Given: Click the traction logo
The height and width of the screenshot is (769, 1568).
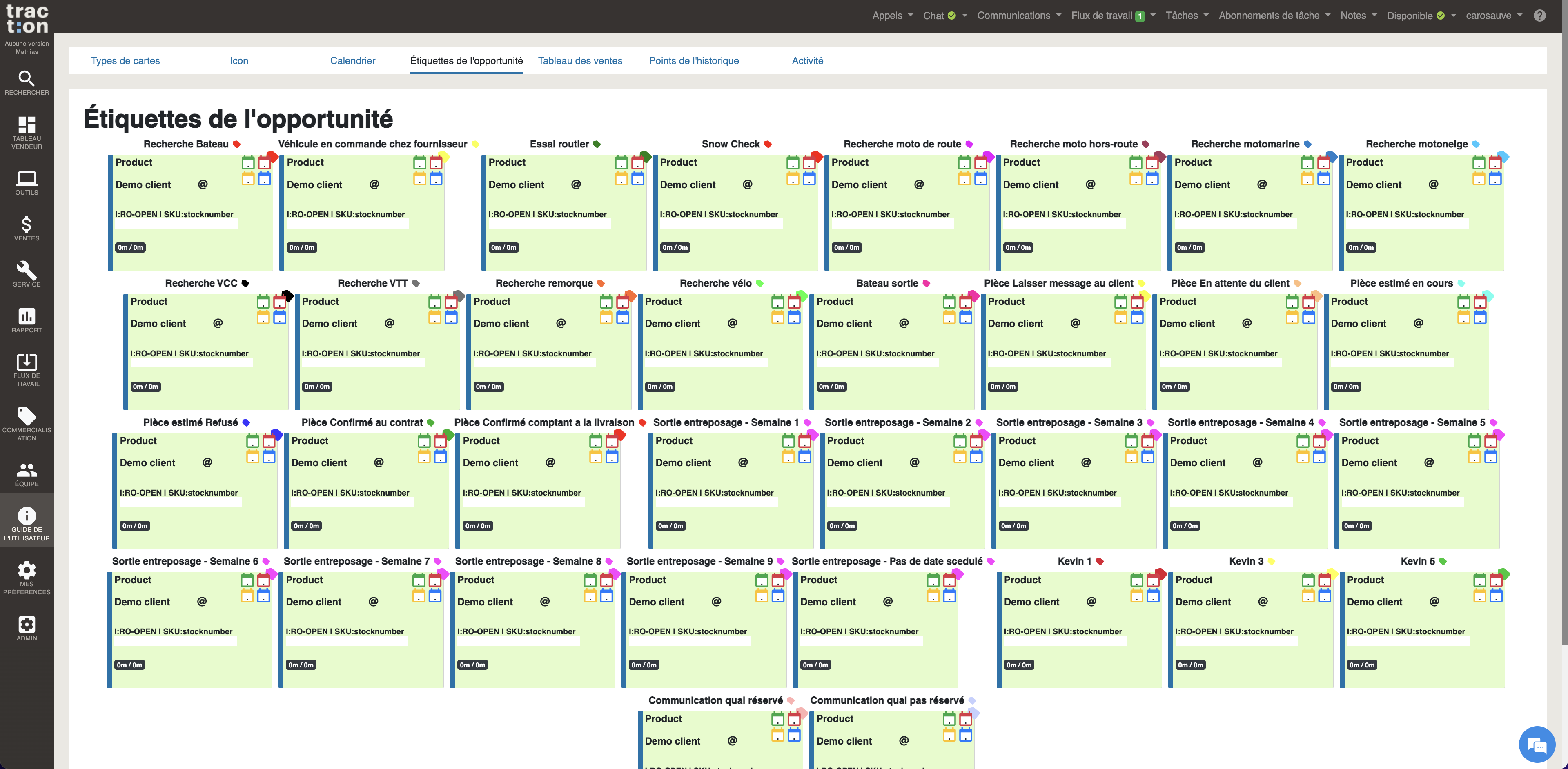Looking at the screenshot, I should 27,19.
